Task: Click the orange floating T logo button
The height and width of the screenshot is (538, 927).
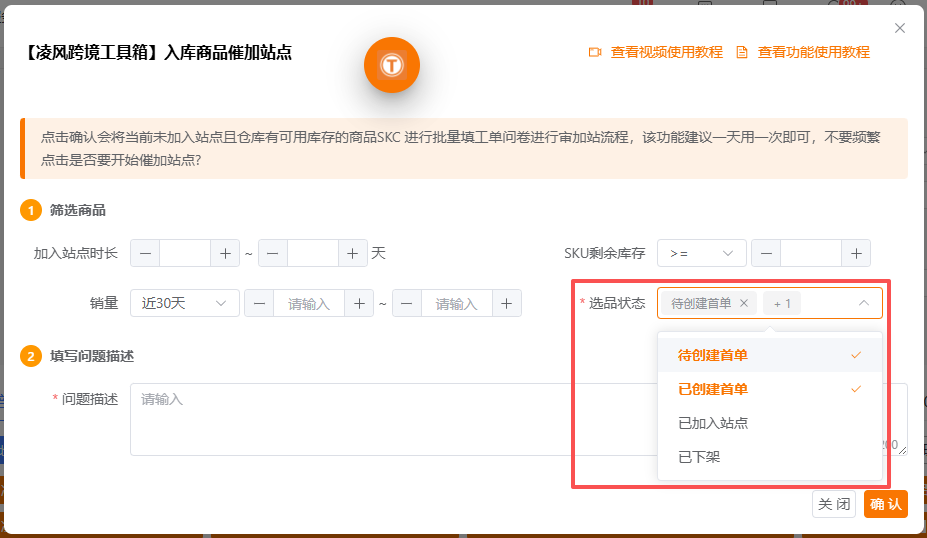Action: tap(391, 65)
